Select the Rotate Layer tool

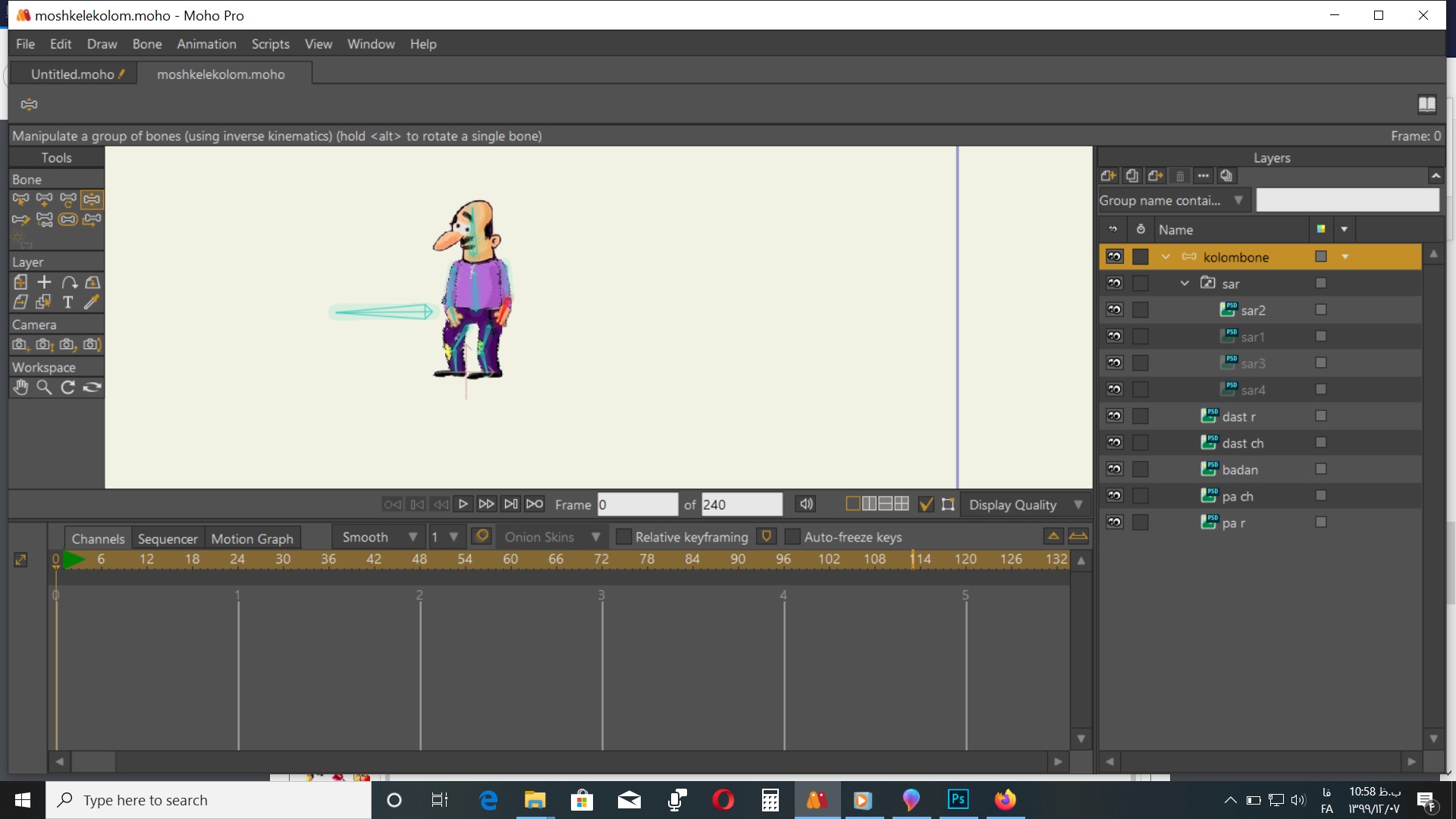[x=68, y=282]
